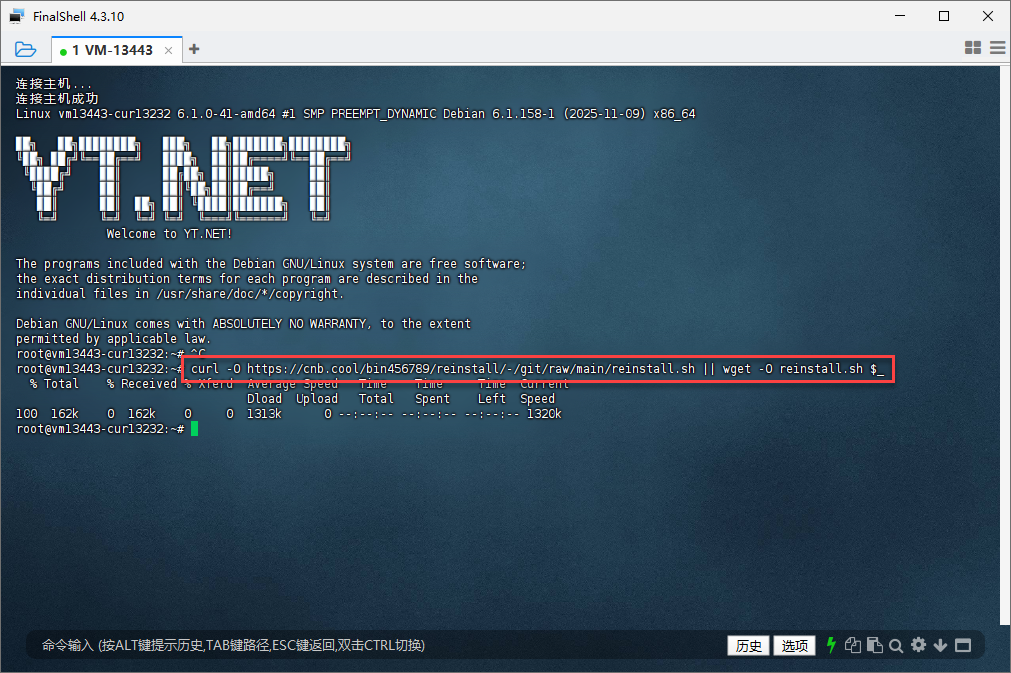This screenshot has width=1011, height=673.
Task: Close the VM-13443 session tab
Action: (168, 50)
